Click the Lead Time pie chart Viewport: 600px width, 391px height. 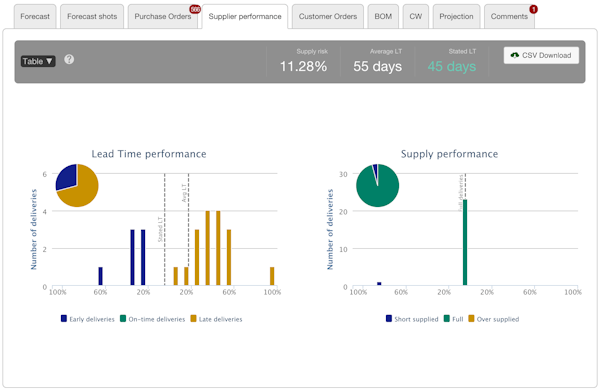[77, 186]
